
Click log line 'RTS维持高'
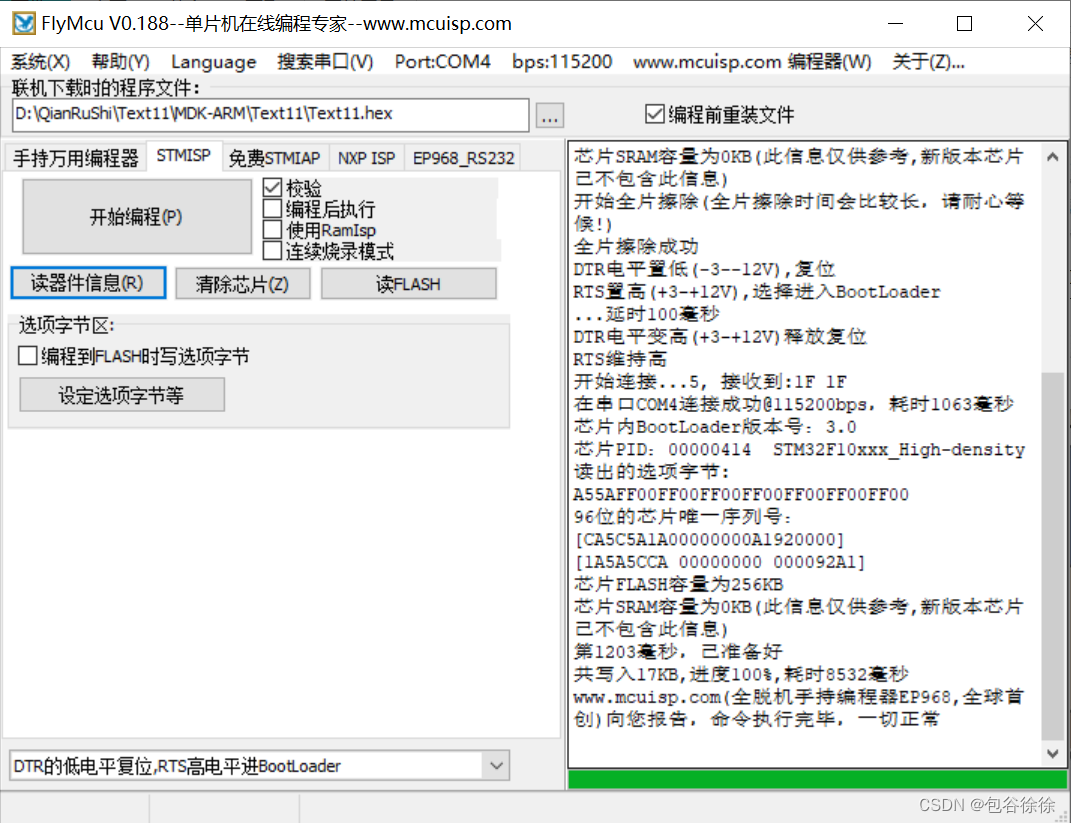620,359
